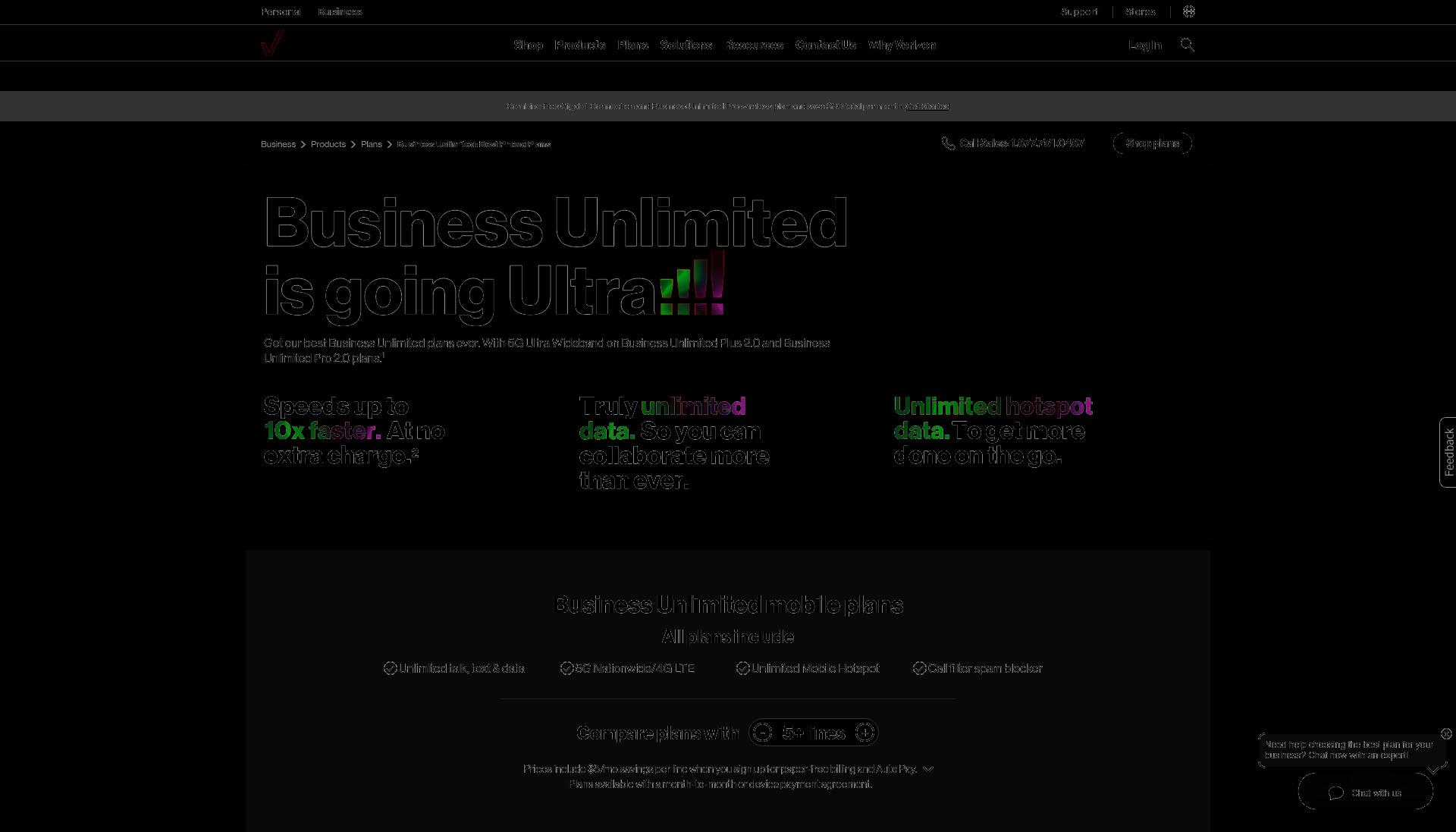The image size is (1456, 832).
Task: Click the checkmark icon beside Unlimited Mobile Hotspot
Action: click(743, 668)
